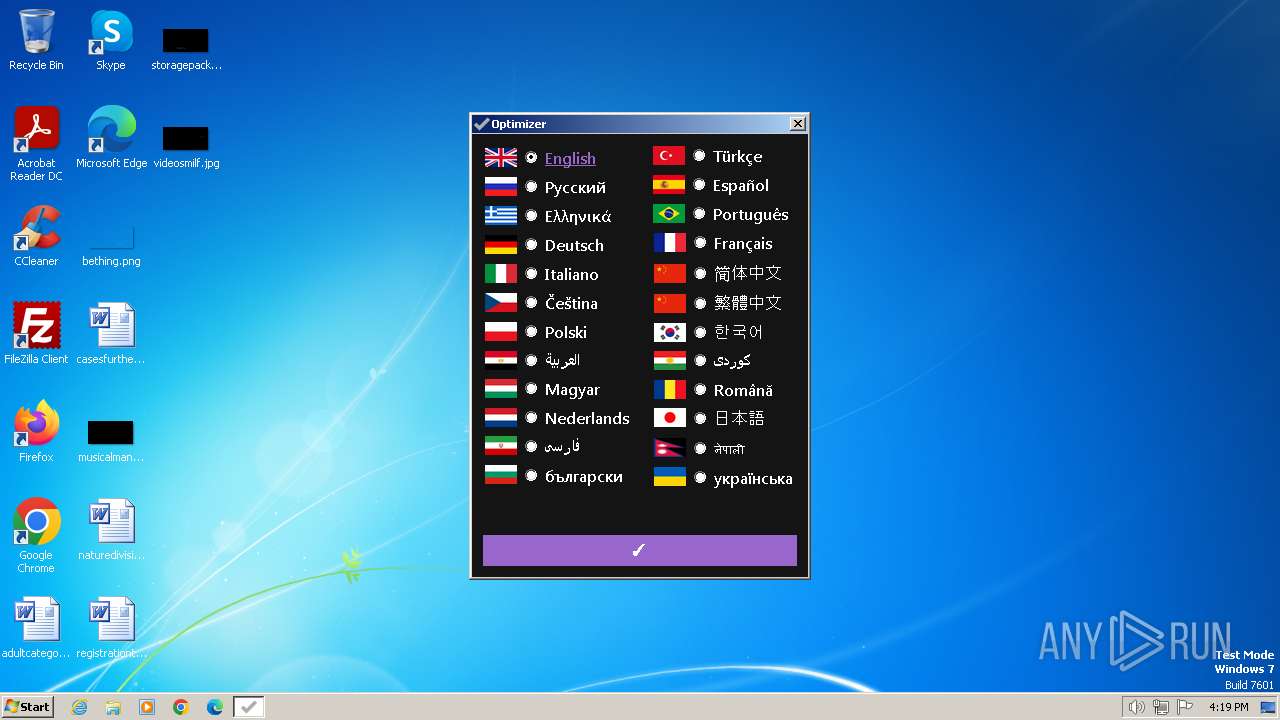1280x720 pixels.
Task: Click the Egyptian flag icon
Action: pos(501,360)
